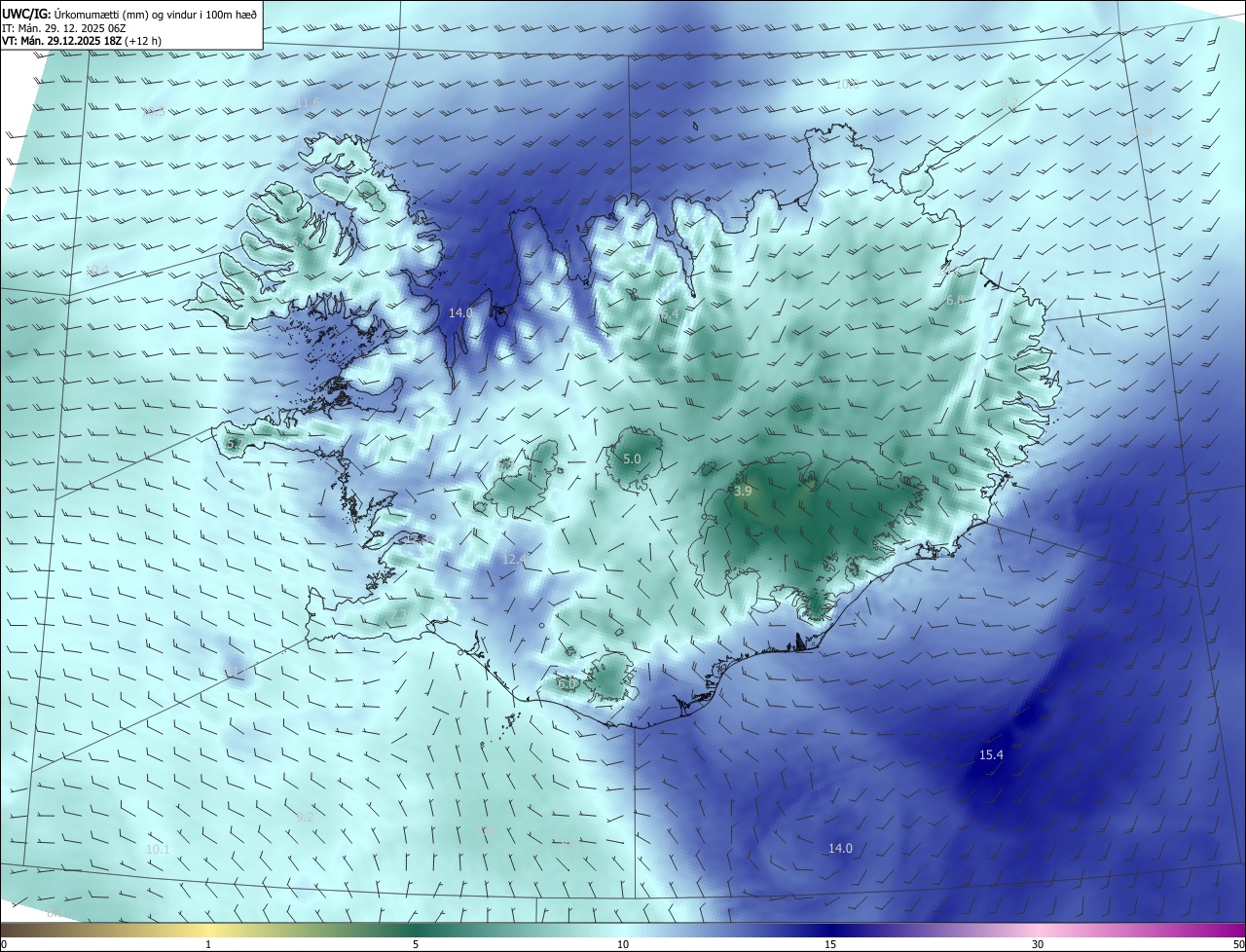Image resolution: width=1246 pixels, height=952 pixels.
Task: Click the '15' tick label on color scale
Action: coord(830,944)
